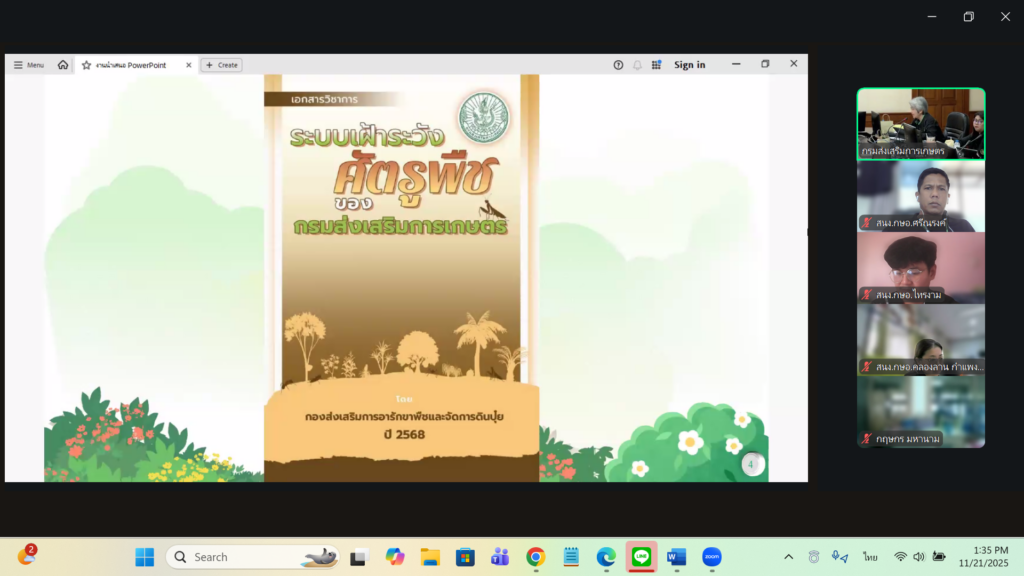The height and width of the screenshot is (576, 1024).
Task: Click the page number 4 indicator
Action: (752, 464)
